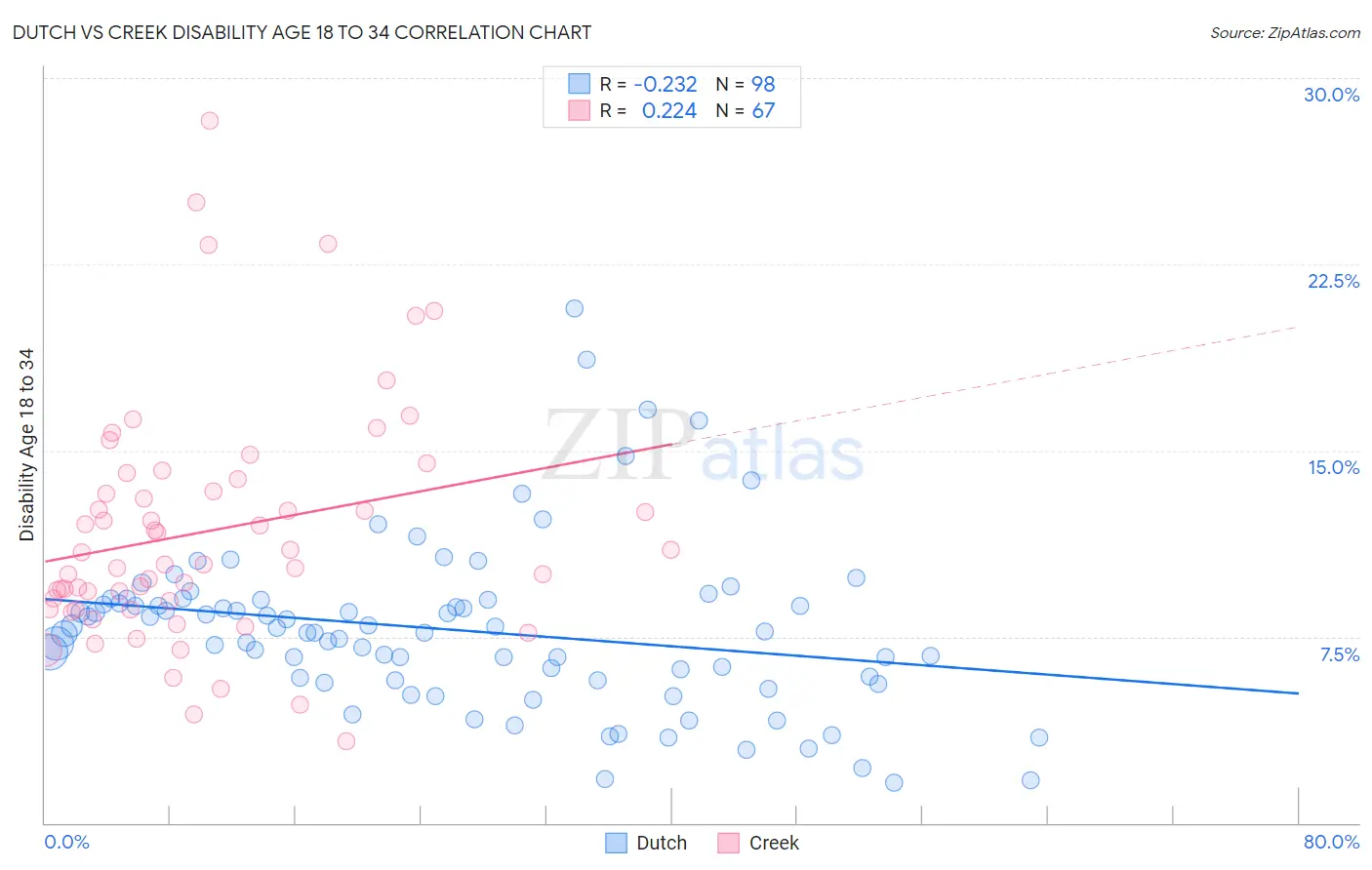Open the Source: ZipAtlas.com link
Viewport: 1372px width, 870px height.
1285,32
